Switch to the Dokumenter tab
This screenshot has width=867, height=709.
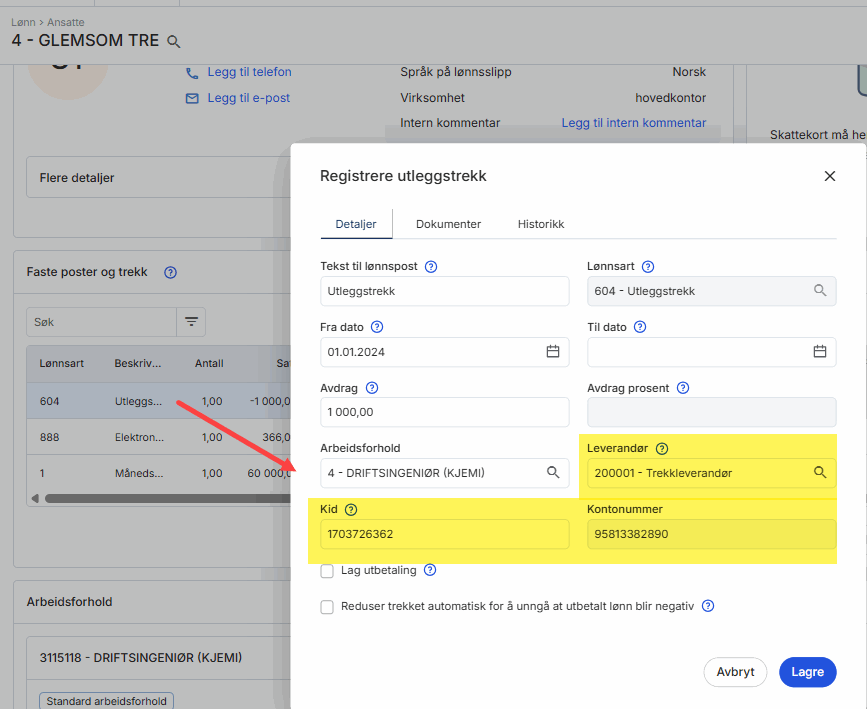point(448,224)
